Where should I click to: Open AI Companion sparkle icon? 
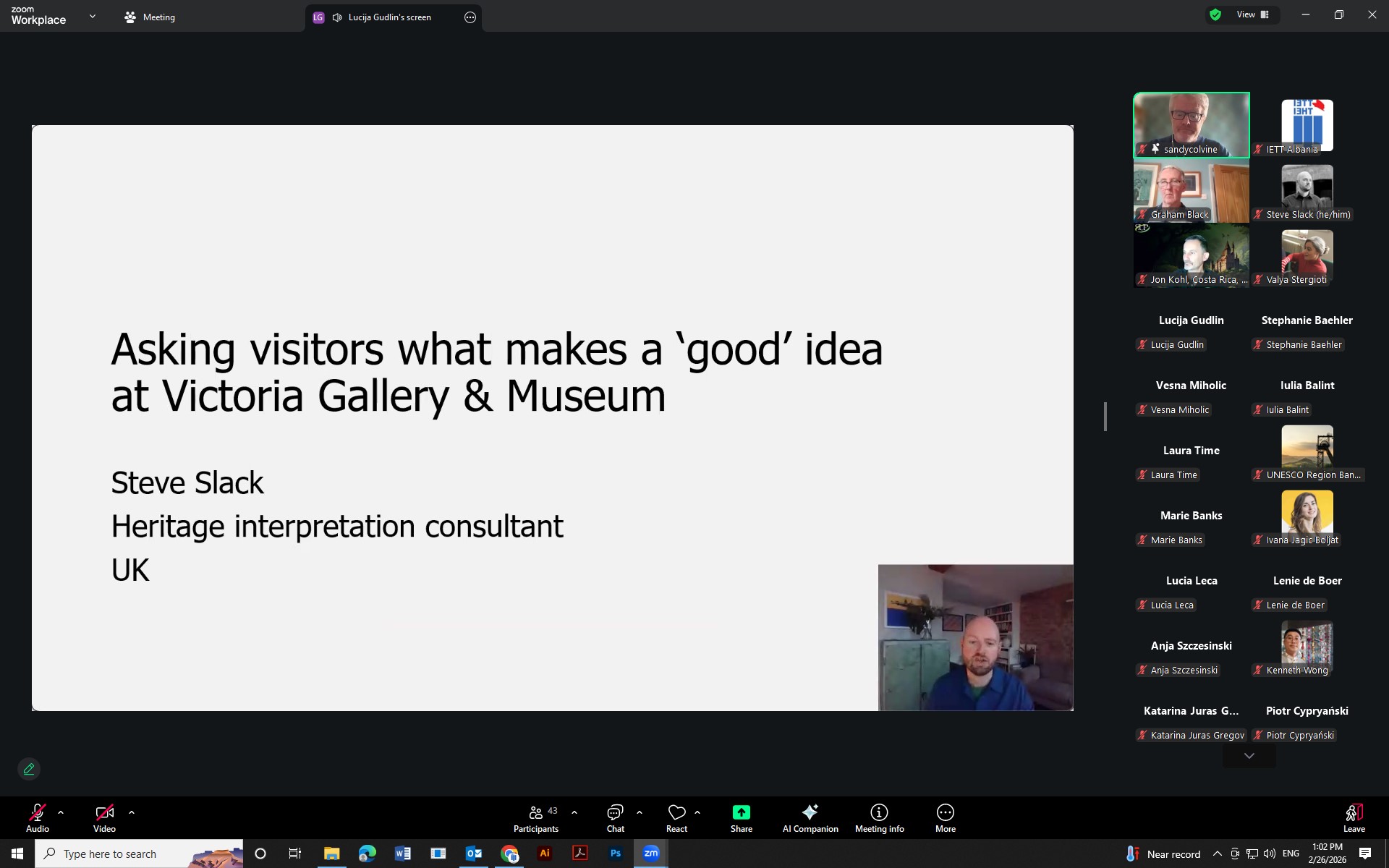click(x=810, y=812)
